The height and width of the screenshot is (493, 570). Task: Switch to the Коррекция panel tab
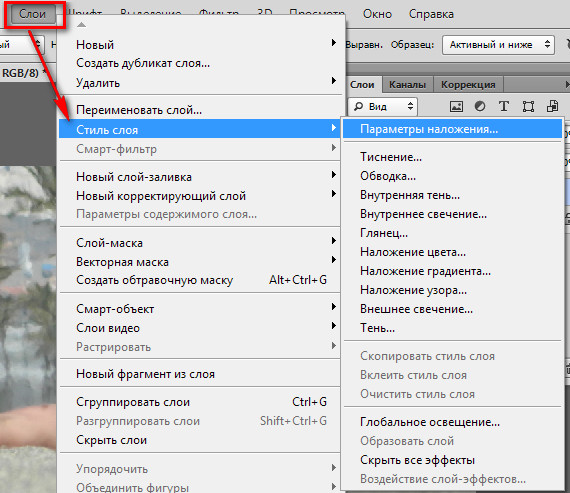[x=468, y=85]
